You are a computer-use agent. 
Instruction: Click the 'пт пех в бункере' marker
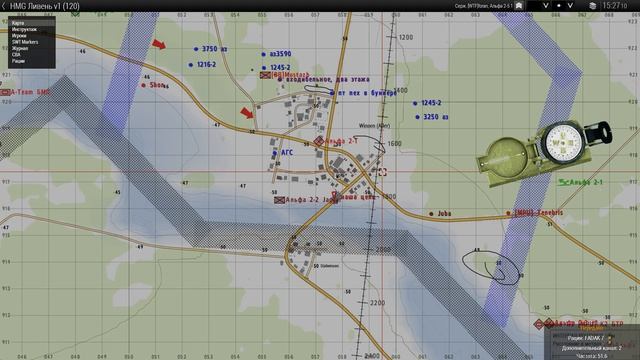[x=332, y=93]
